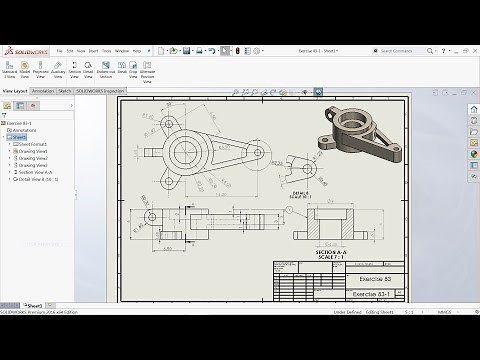The height and width of the screenshot is (360, 480).
Task: Open Custom Properties in task pane
Action: point(474,165)
